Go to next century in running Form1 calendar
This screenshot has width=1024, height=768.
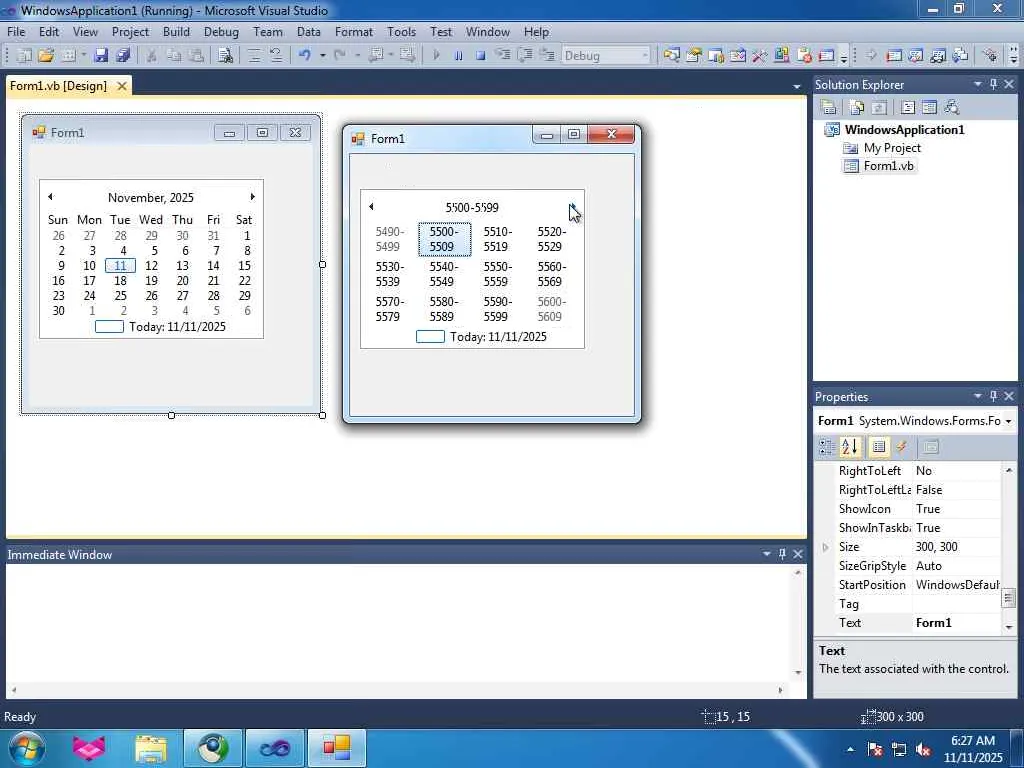tap(573, 207)
